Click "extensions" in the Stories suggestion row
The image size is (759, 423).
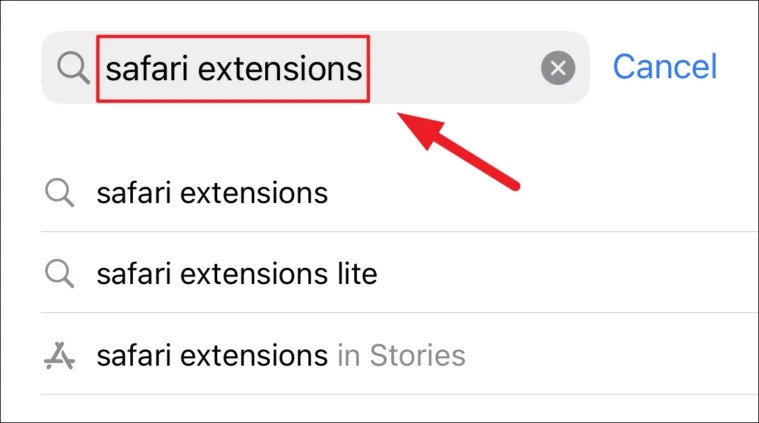254,355
